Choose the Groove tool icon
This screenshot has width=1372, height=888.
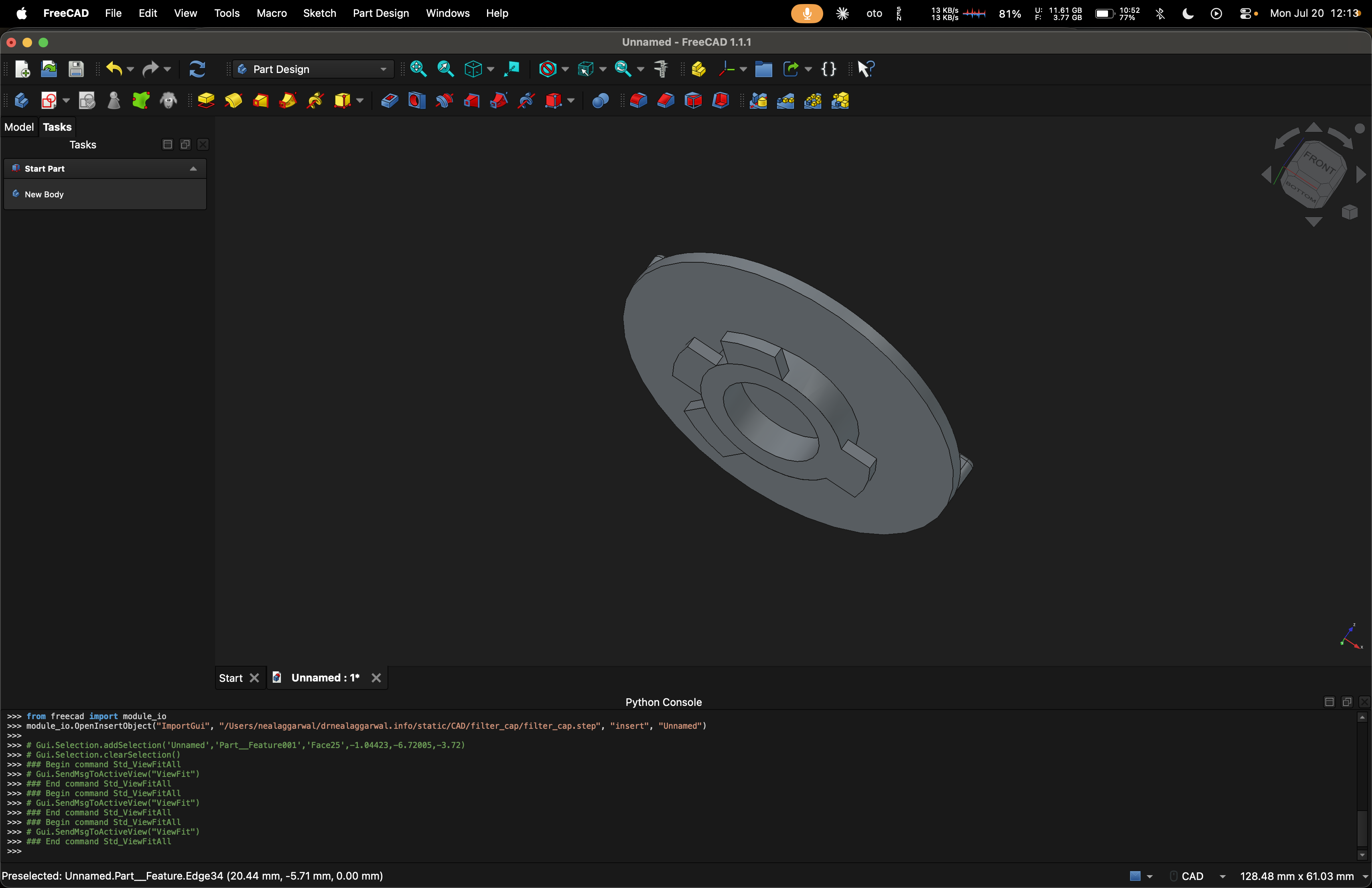(444, 101)
